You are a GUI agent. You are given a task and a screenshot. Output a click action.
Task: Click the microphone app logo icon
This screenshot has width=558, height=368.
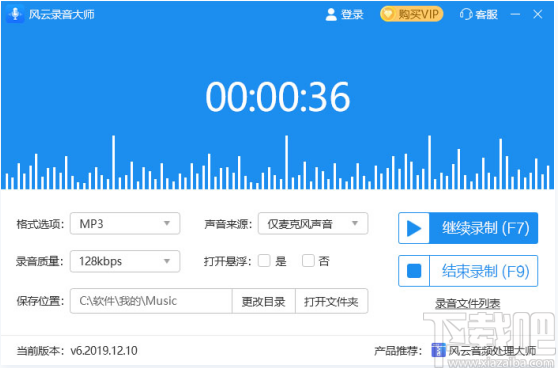coord(15,14)
